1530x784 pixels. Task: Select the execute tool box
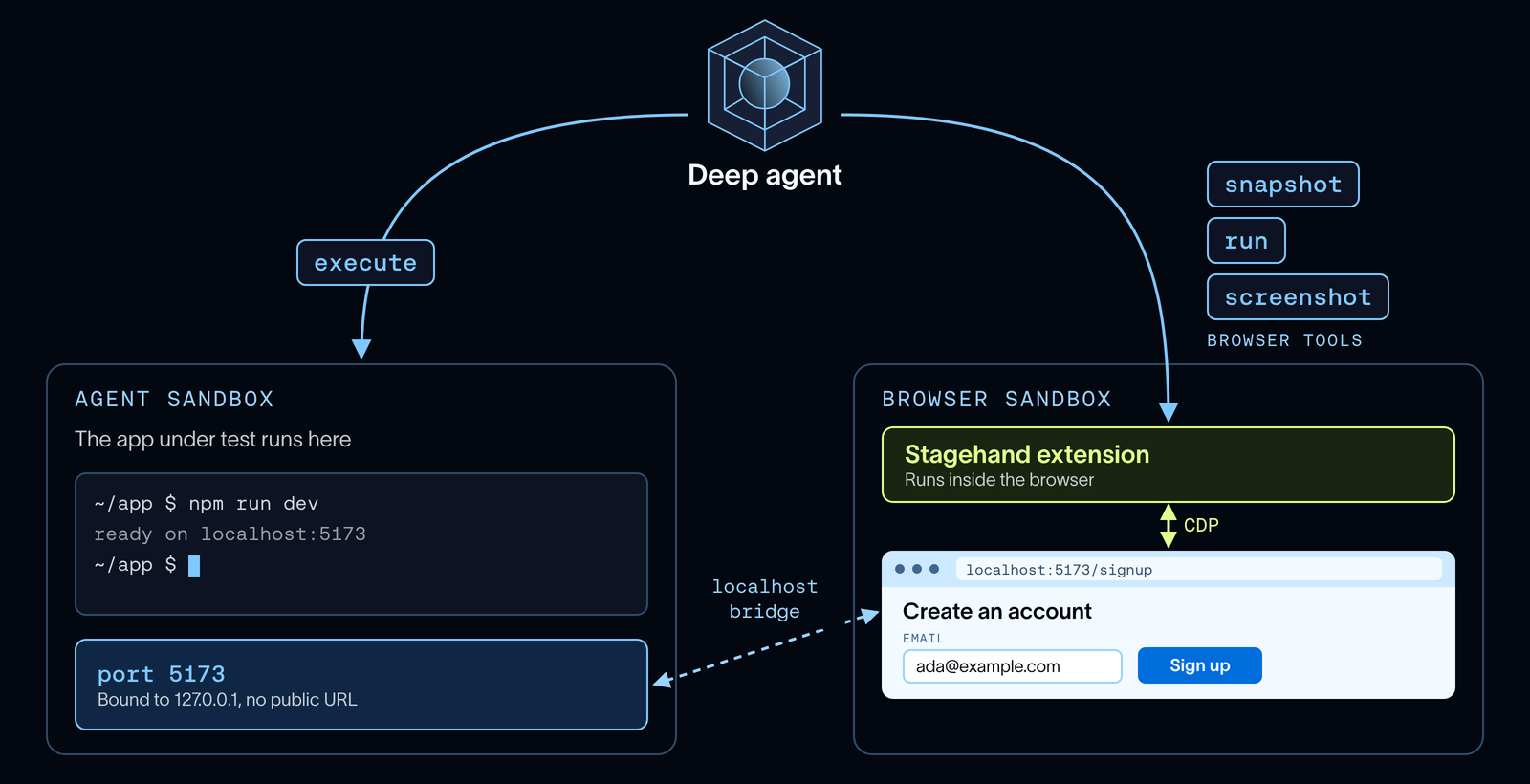tap(365, 262)
